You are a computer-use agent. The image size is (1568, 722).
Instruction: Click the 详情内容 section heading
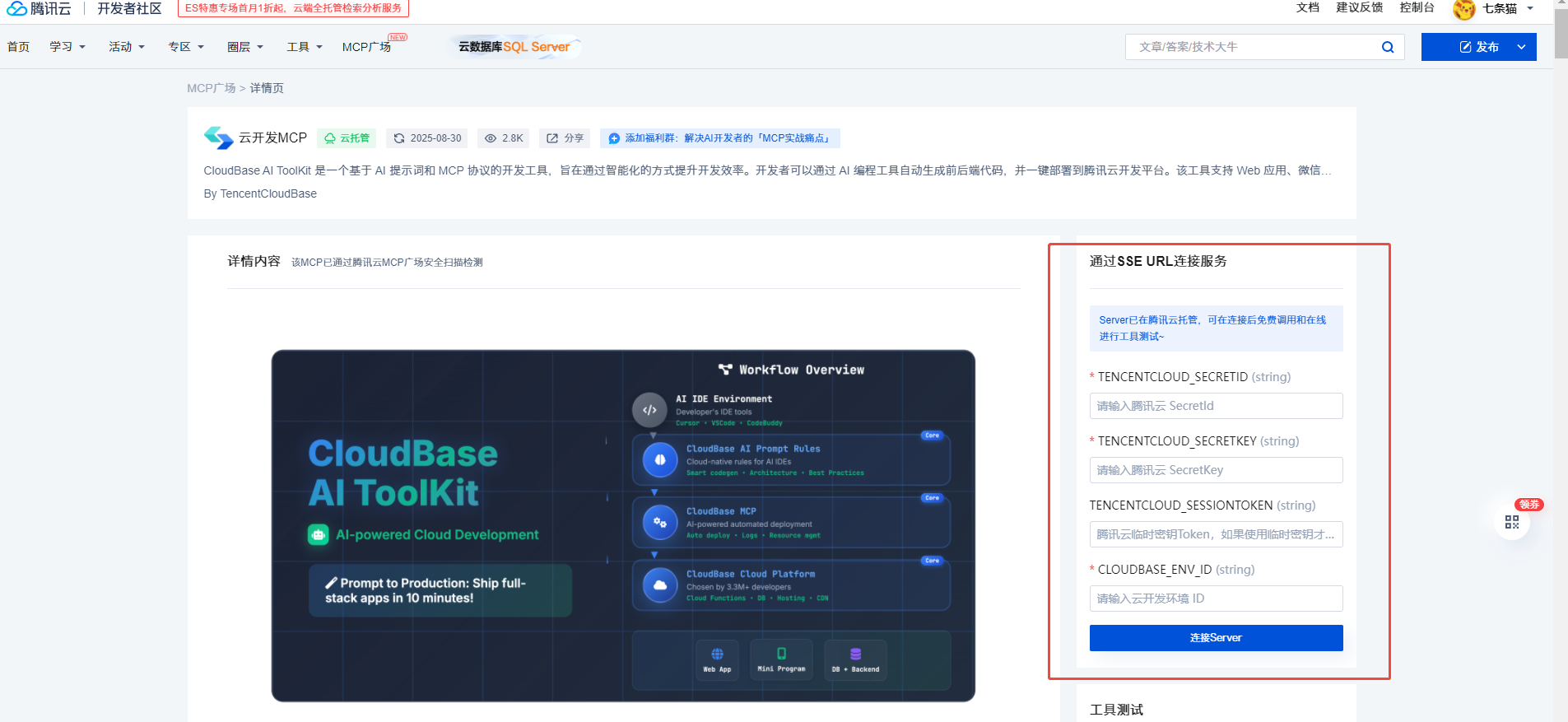(x=254, y=261)
